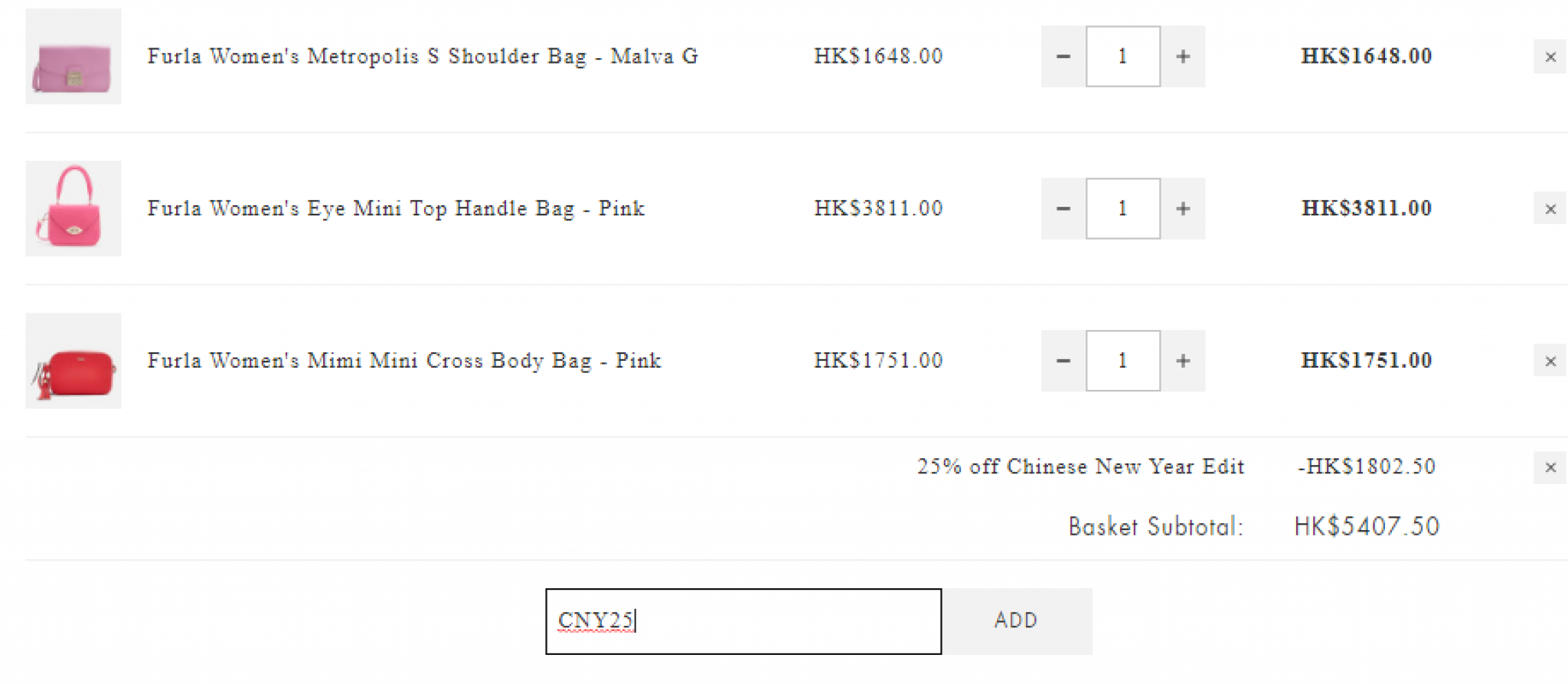Open the Metropolis S Shoulder Bag thumbnail

click(x=73, y=57)
